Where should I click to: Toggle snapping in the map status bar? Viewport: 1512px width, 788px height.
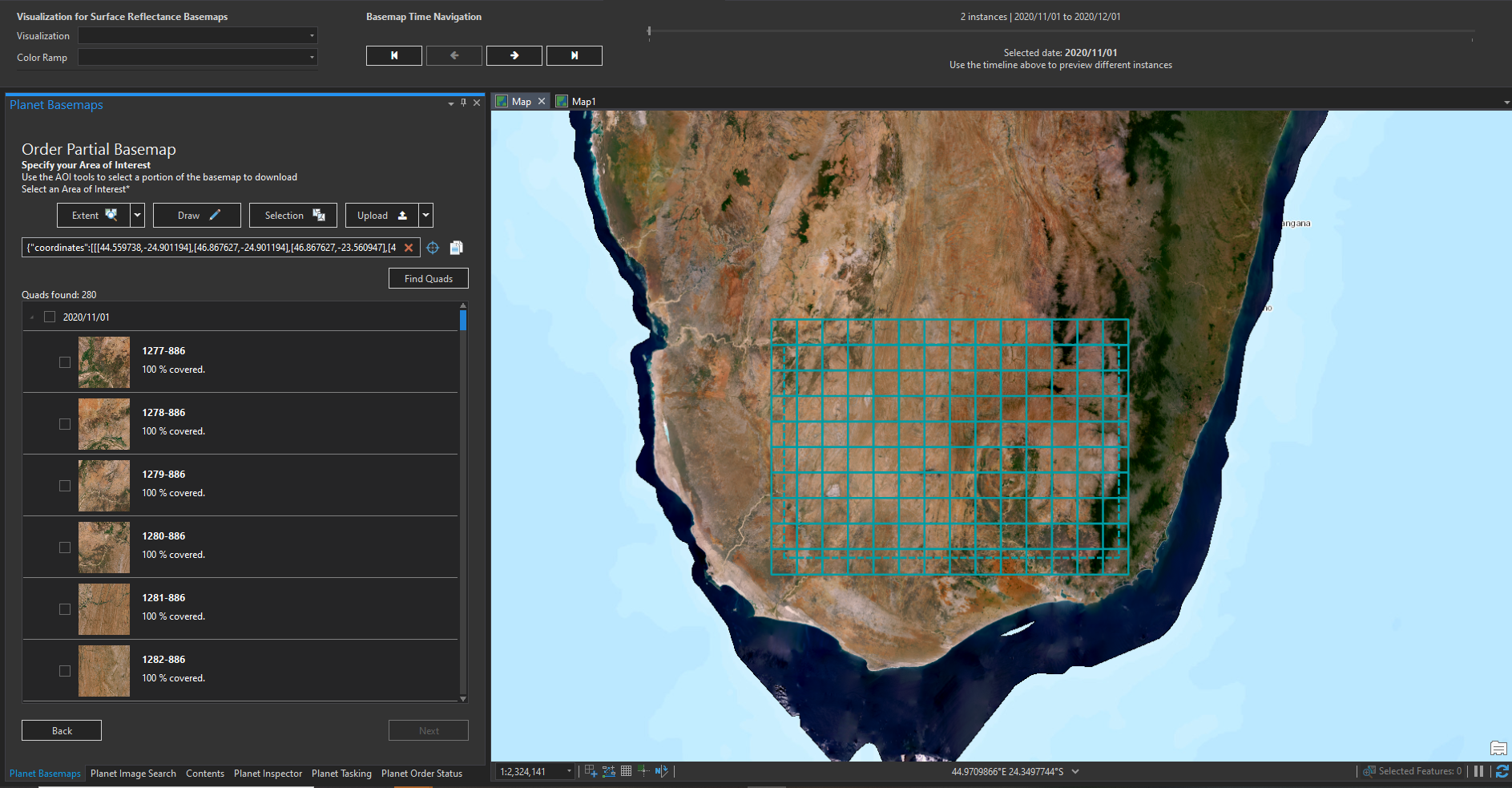[x=643, y=770]
